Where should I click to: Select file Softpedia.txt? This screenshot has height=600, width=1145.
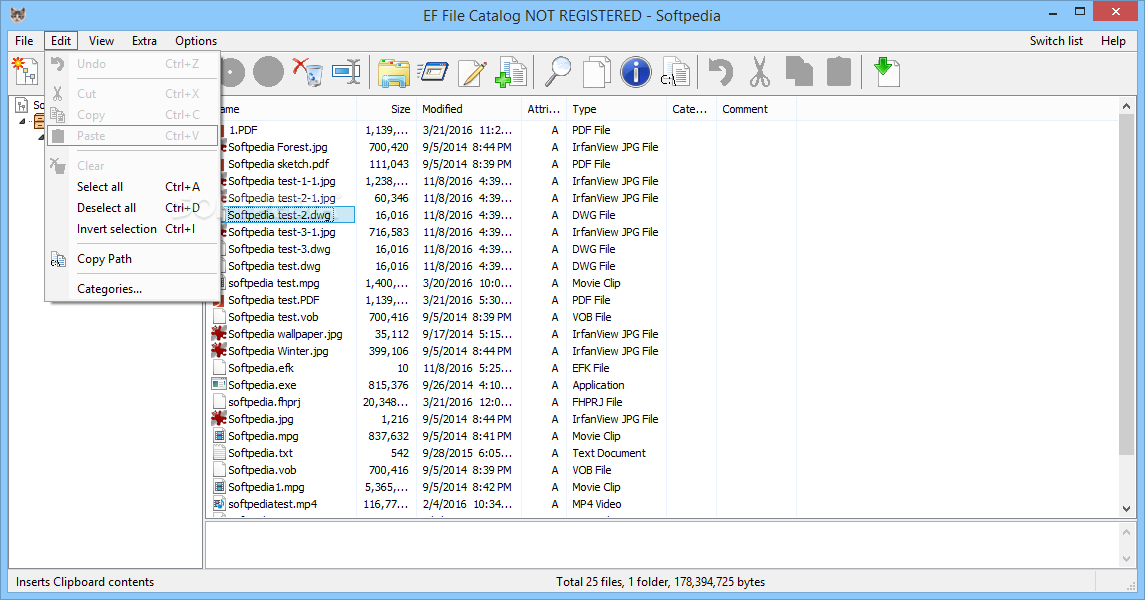[x=260, y=453]
